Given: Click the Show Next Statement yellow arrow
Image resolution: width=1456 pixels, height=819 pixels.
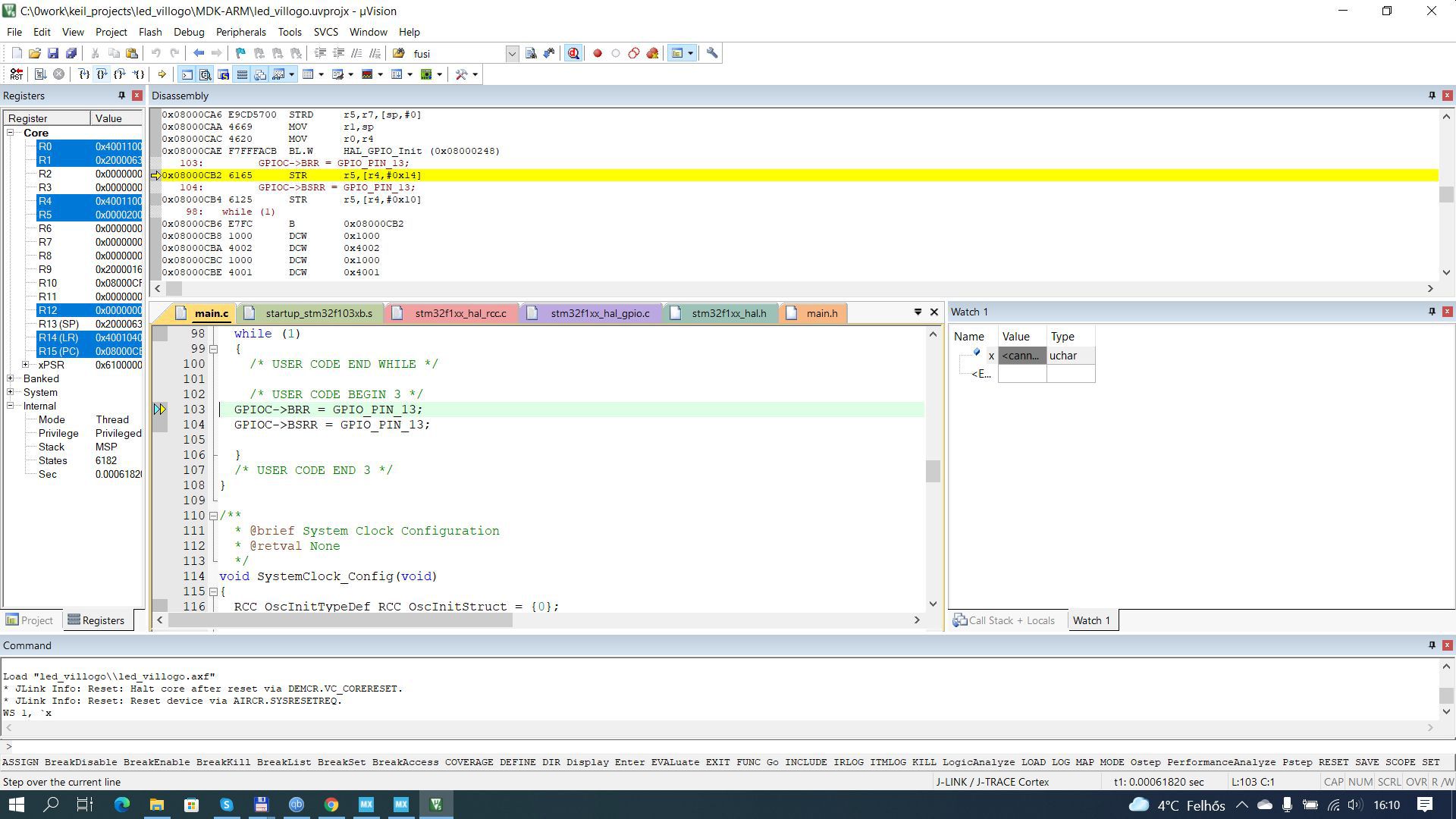Looking at the screenshot, I should 162,74.
